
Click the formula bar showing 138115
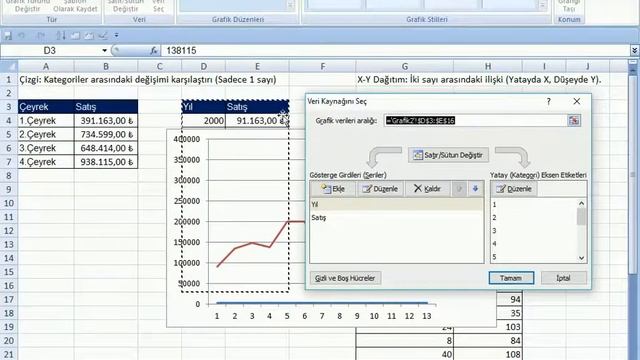point(396,51)
